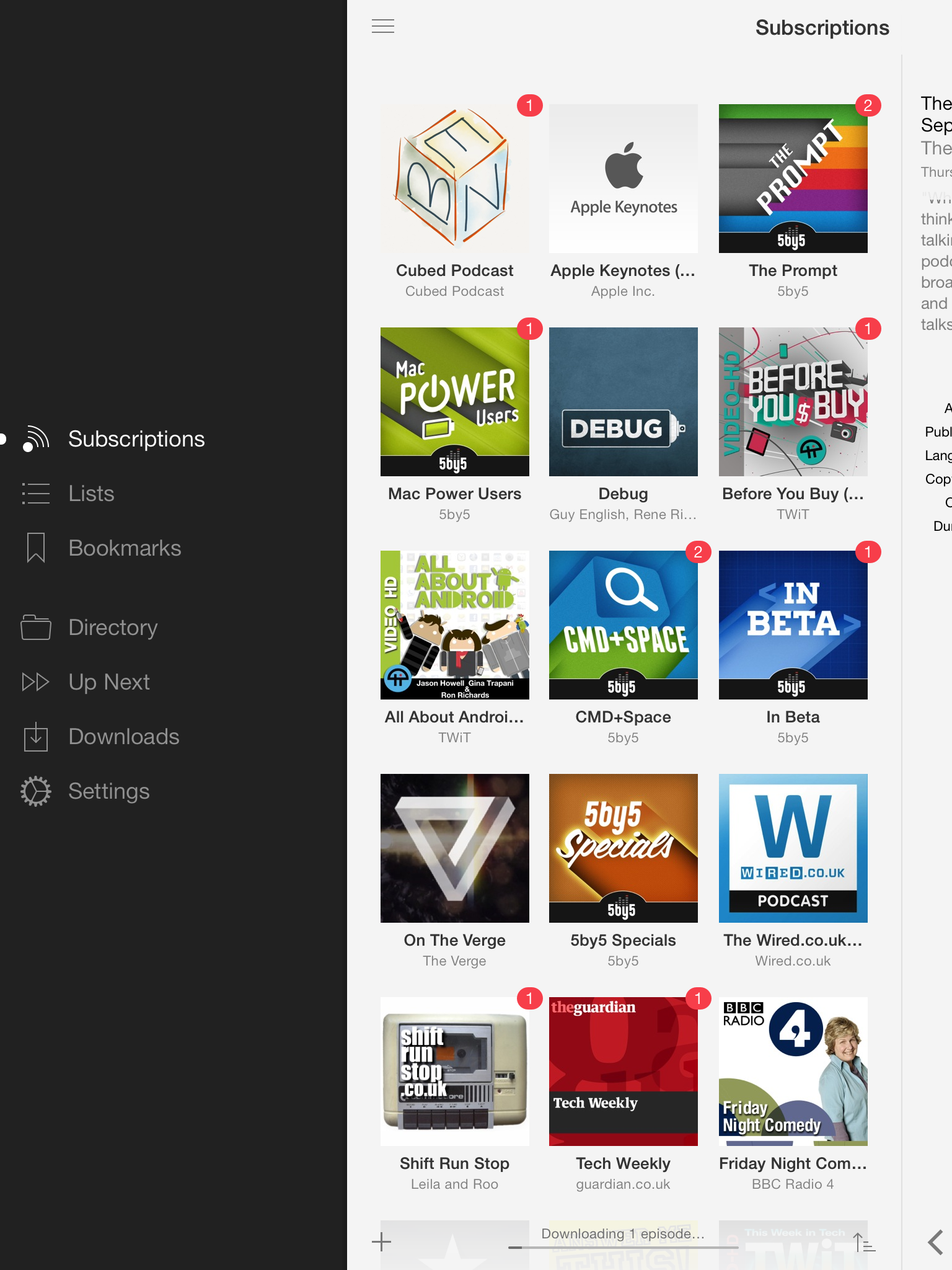Click the On The Verge title
952x1270 pixels.
pos(454,940)
